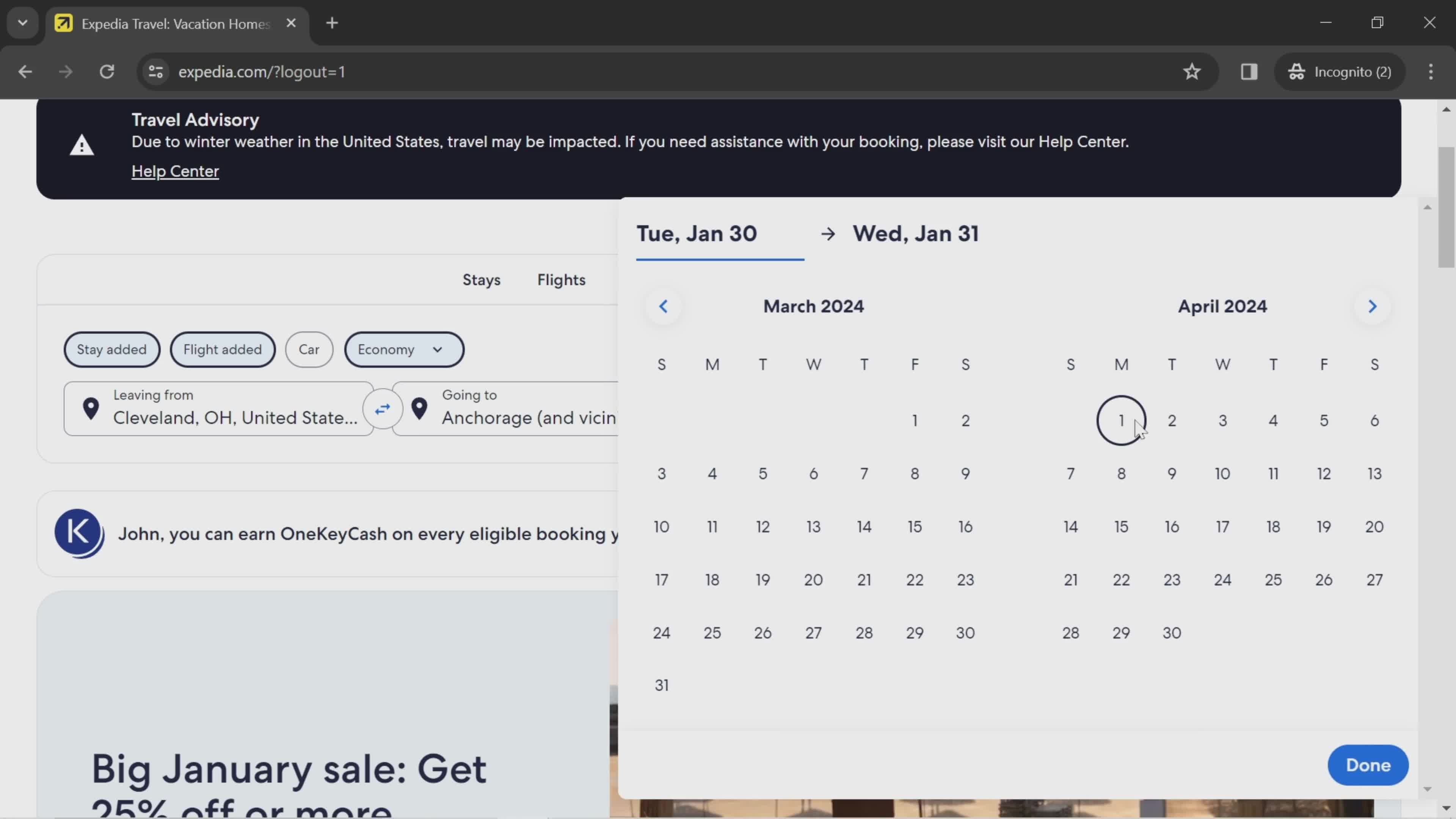Screen dimensions: 1456x819
Task: Pick April 1 in the calendar
Action: (1122, 420)
